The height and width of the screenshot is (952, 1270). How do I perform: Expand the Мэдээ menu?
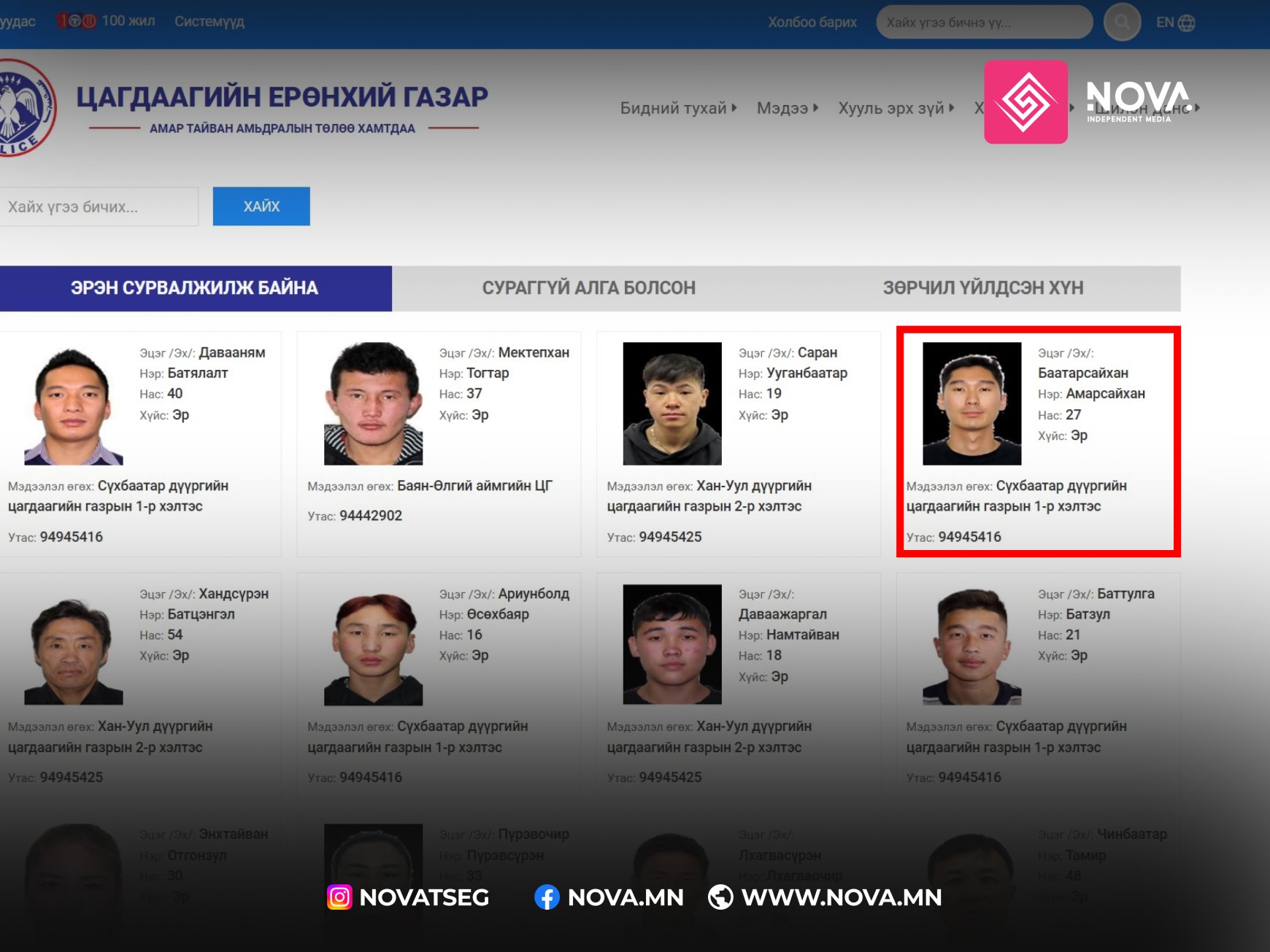coord(788,108)
